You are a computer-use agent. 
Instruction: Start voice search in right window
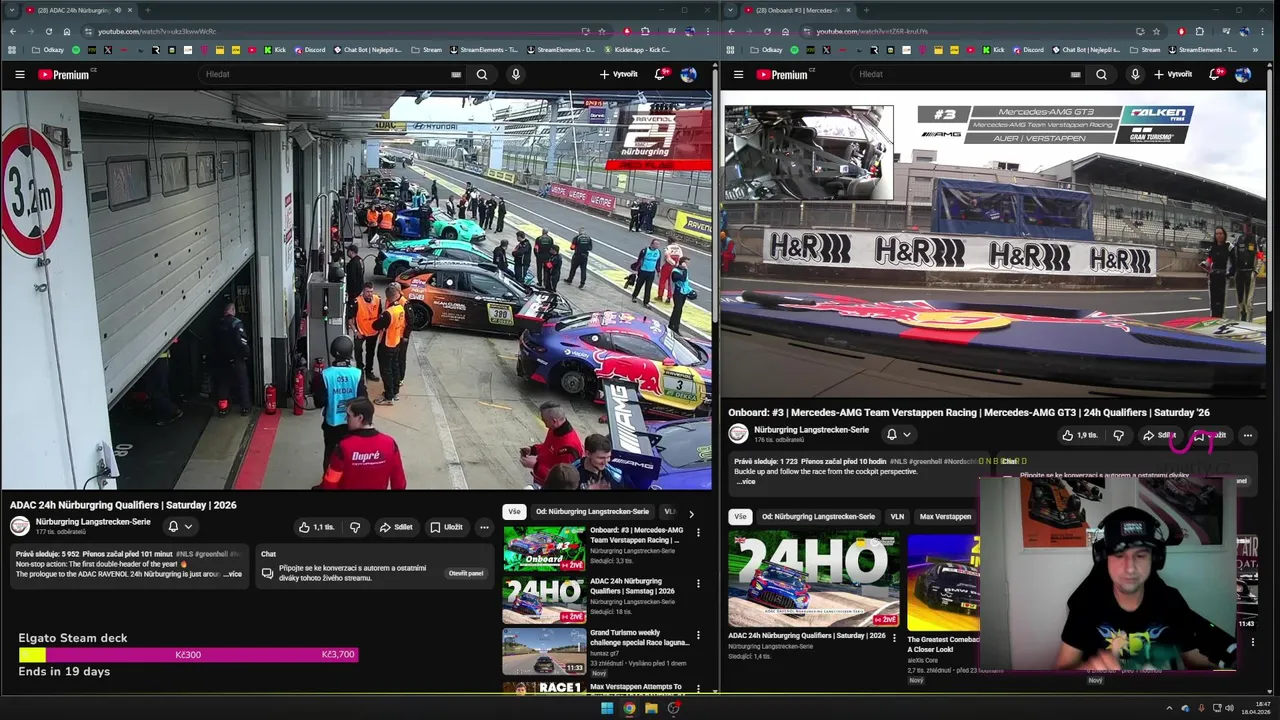point(1135,74)
